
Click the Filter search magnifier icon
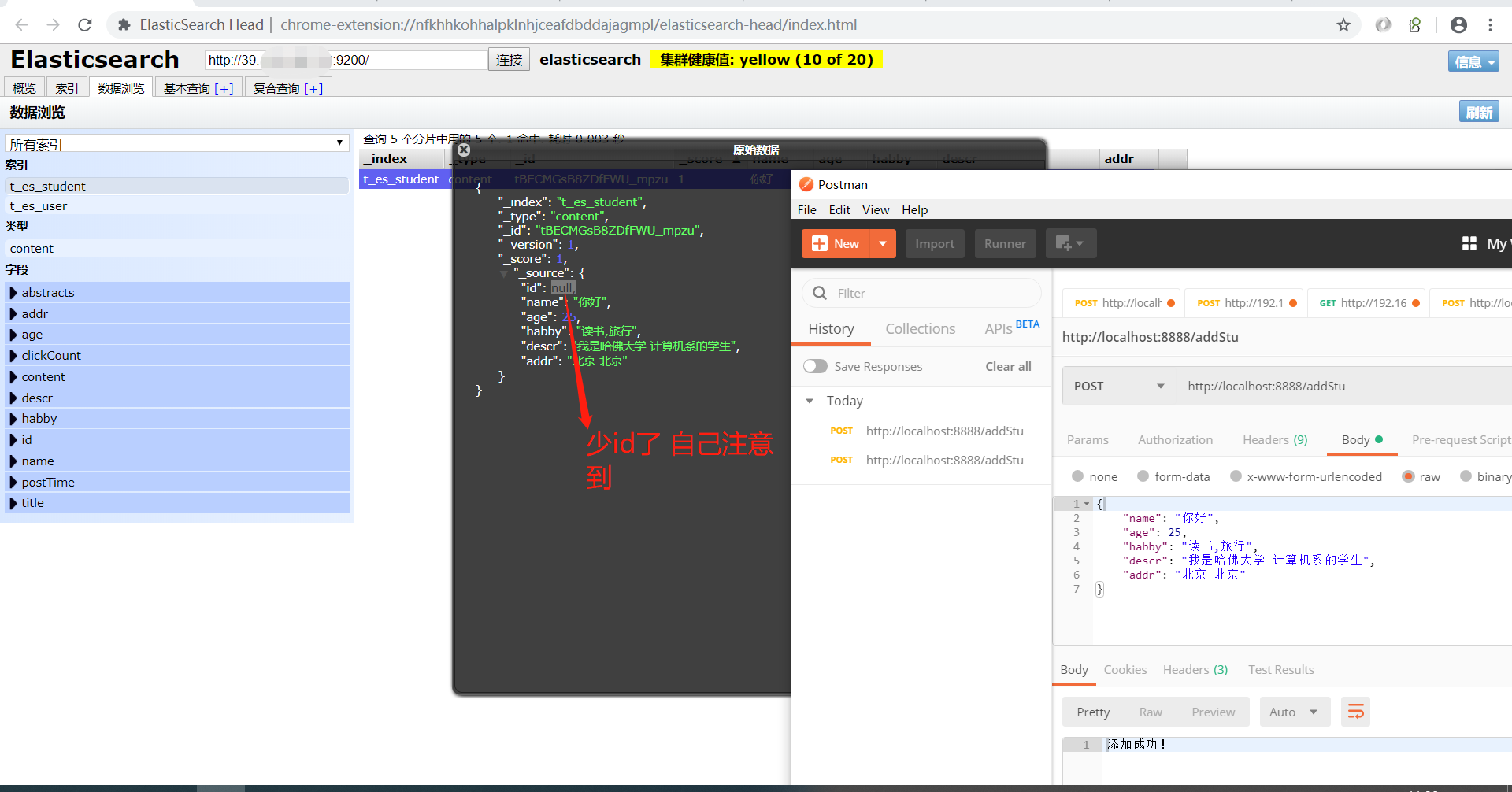click(820, 293)
